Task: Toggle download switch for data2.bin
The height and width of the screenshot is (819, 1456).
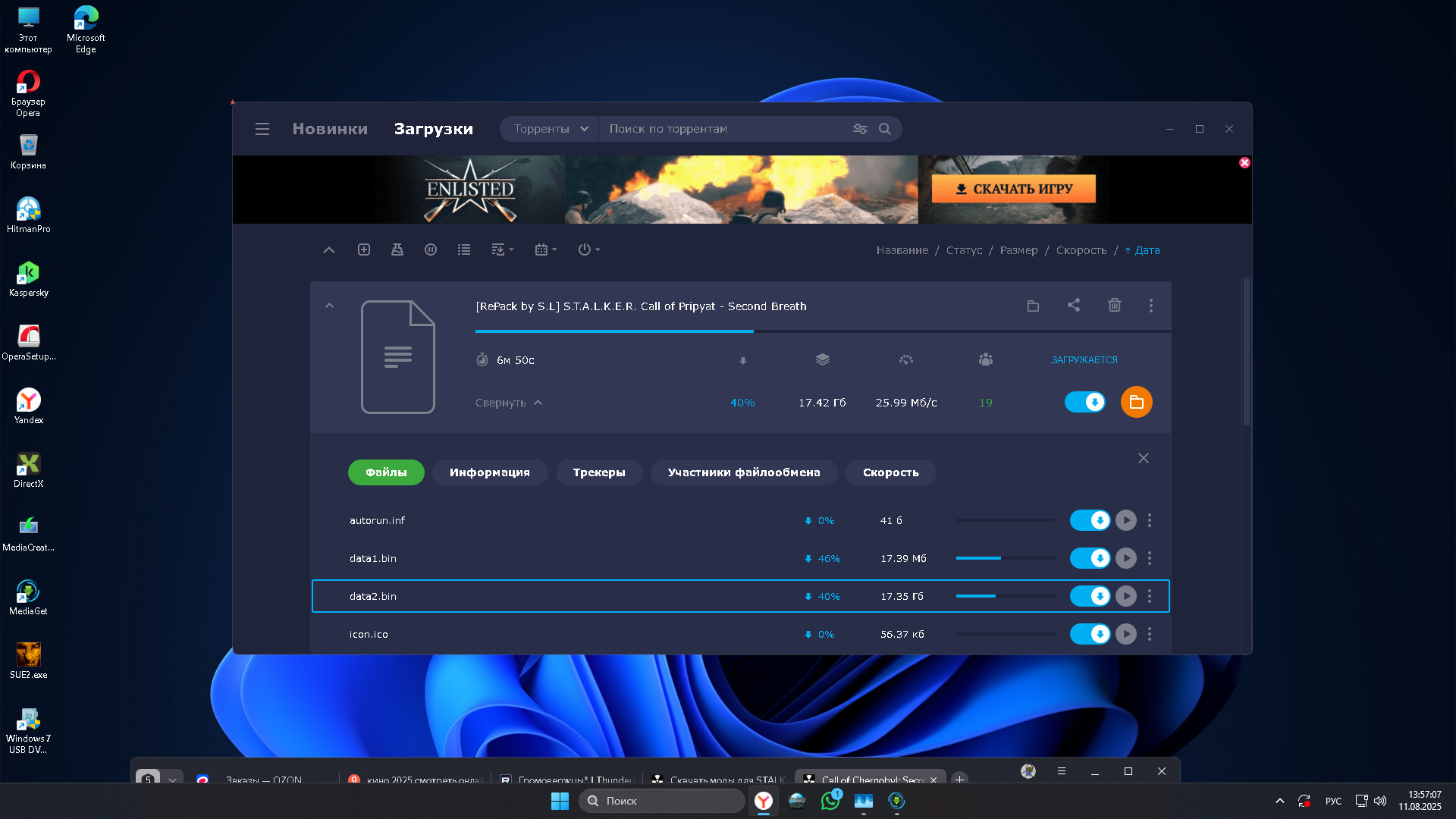Action: [1090, 596]
